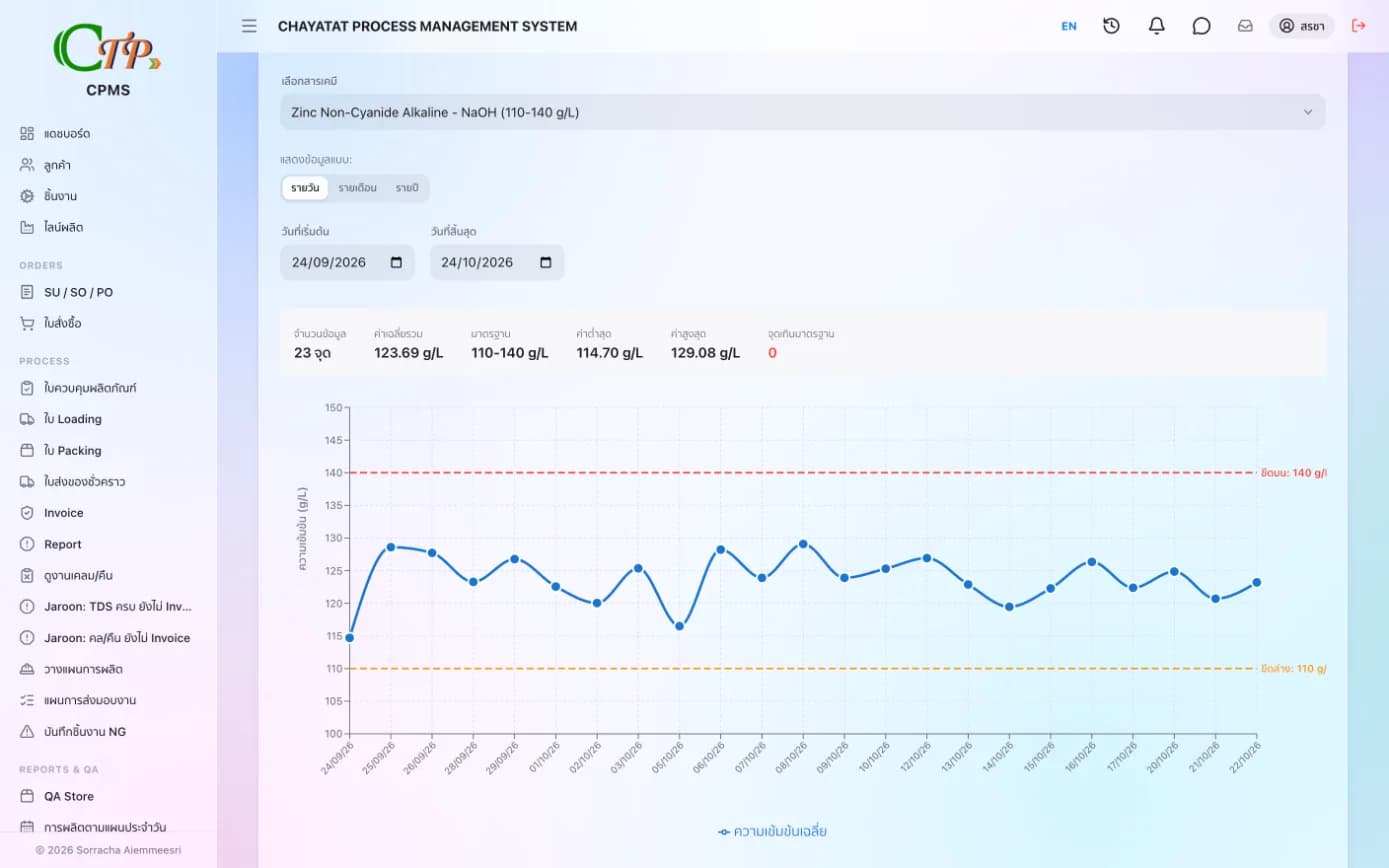Open the inbox tray icon in header
This screenshot has width=1389, height=868.
1245,26
